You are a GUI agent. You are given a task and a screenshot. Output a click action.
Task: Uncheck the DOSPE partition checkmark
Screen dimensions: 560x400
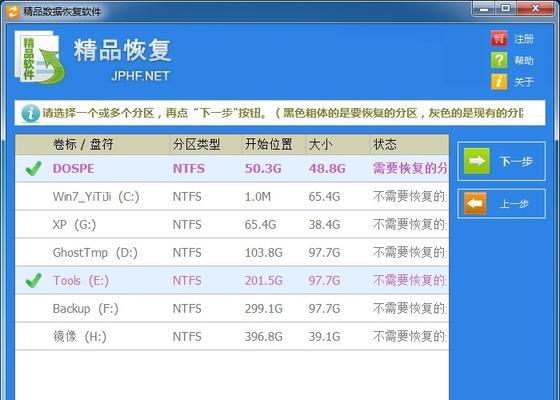(34, 169)
